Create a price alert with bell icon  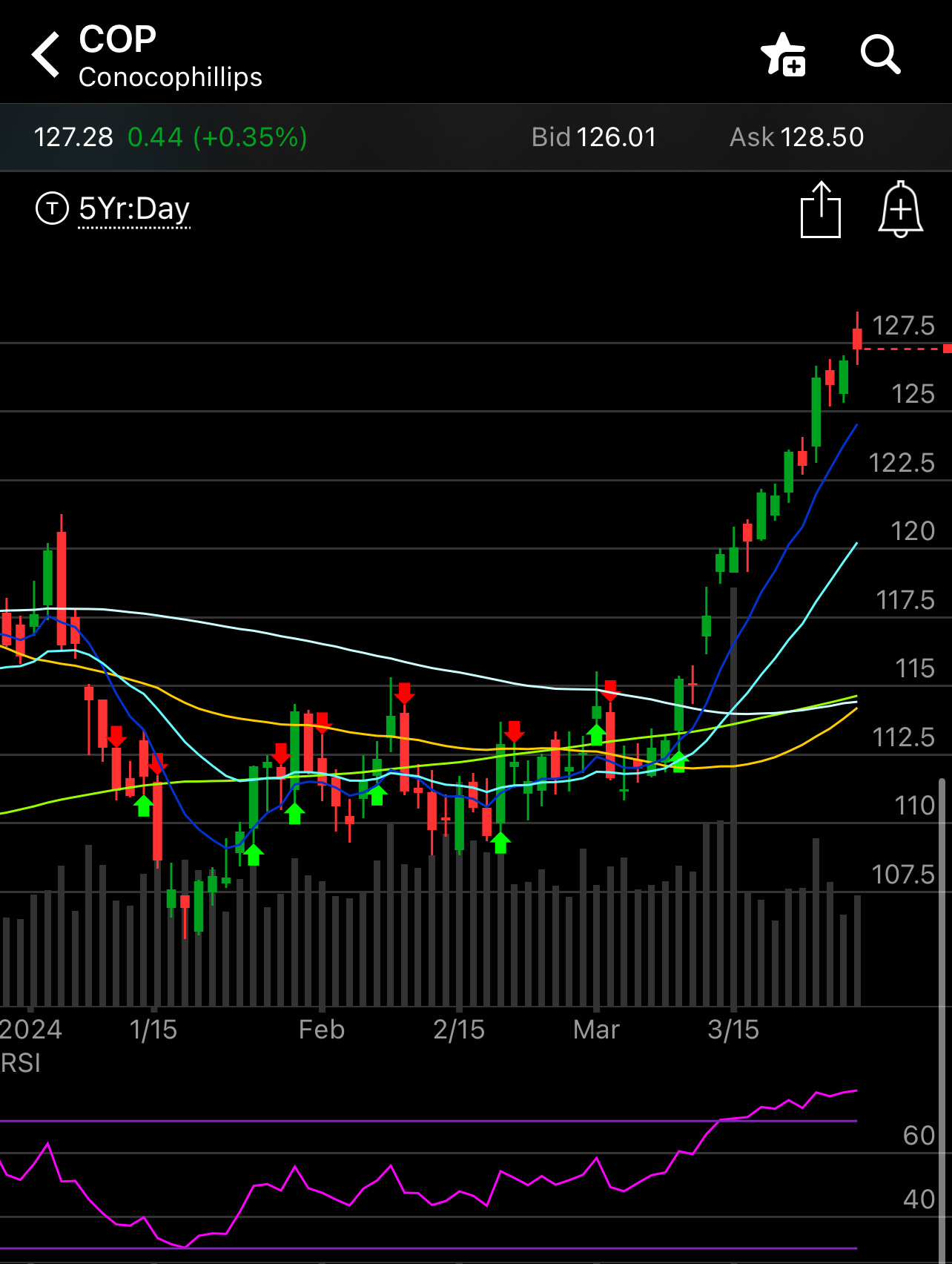point(901,209)
